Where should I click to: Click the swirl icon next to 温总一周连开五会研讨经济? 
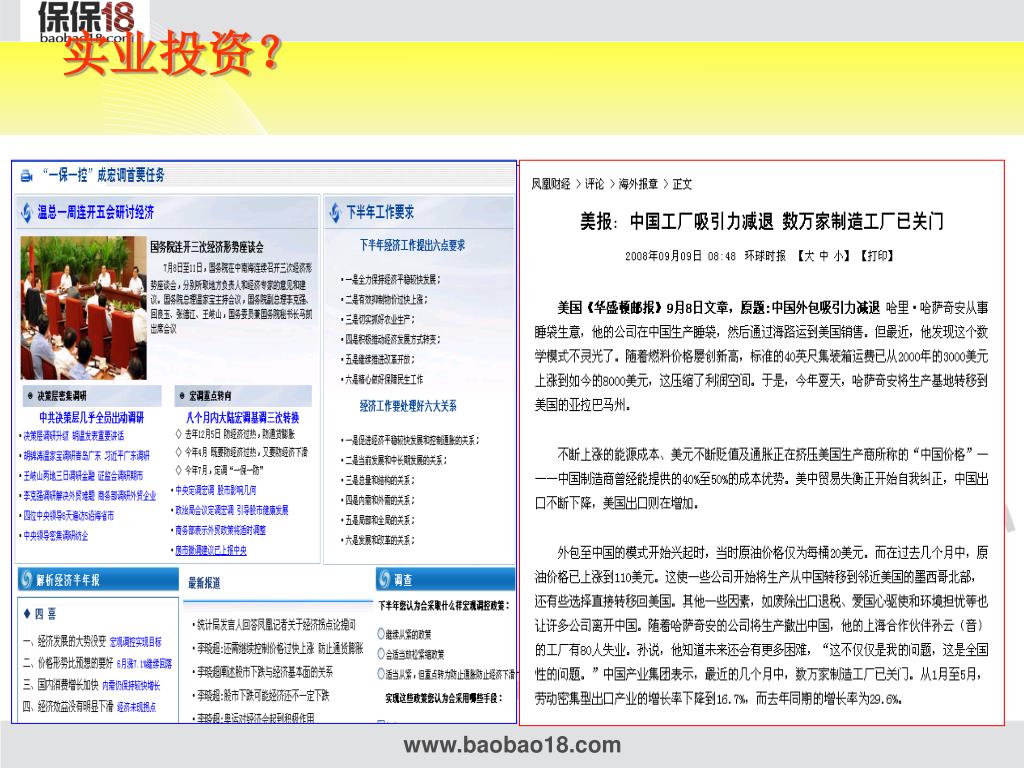26,212
